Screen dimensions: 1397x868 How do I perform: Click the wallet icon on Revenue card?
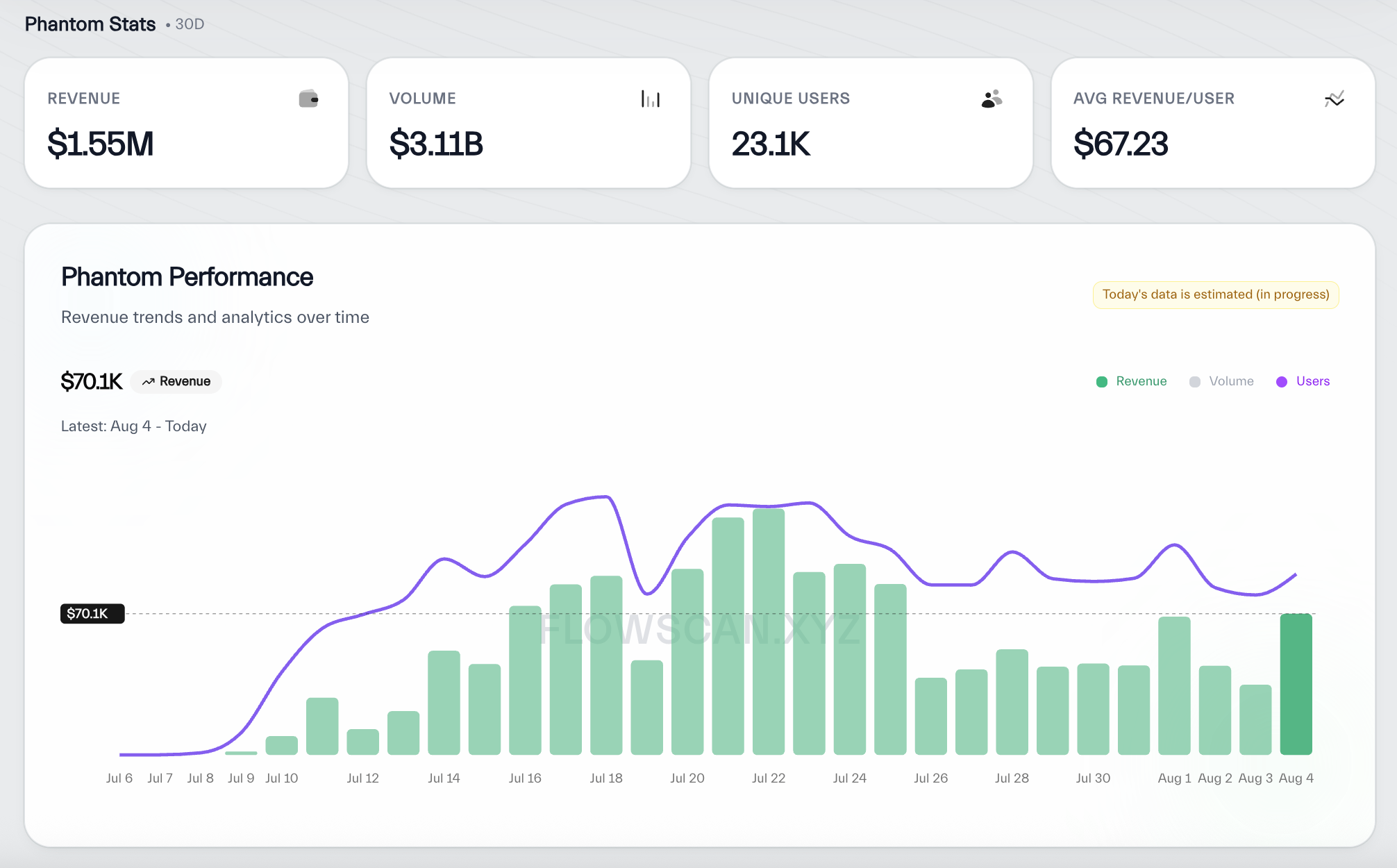(x=308, y=99)
